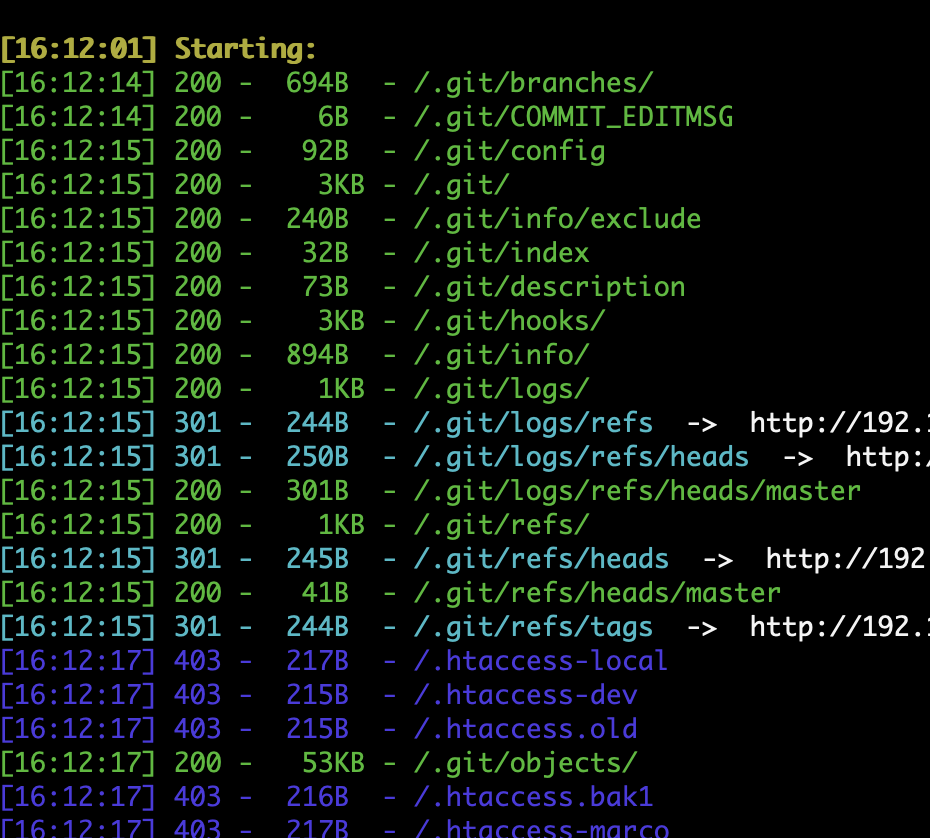The image size is (930, 838).
Task: Open the /.git/info/exclude entry
Action: (x=556, y=219)
